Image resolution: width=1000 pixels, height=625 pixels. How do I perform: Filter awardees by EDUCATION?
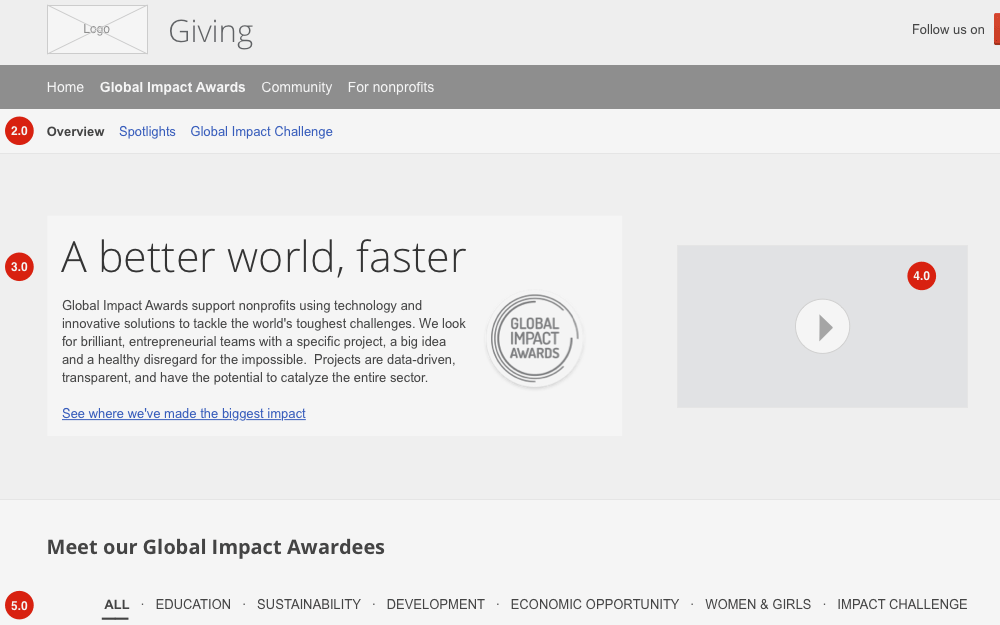click(193, 604)
